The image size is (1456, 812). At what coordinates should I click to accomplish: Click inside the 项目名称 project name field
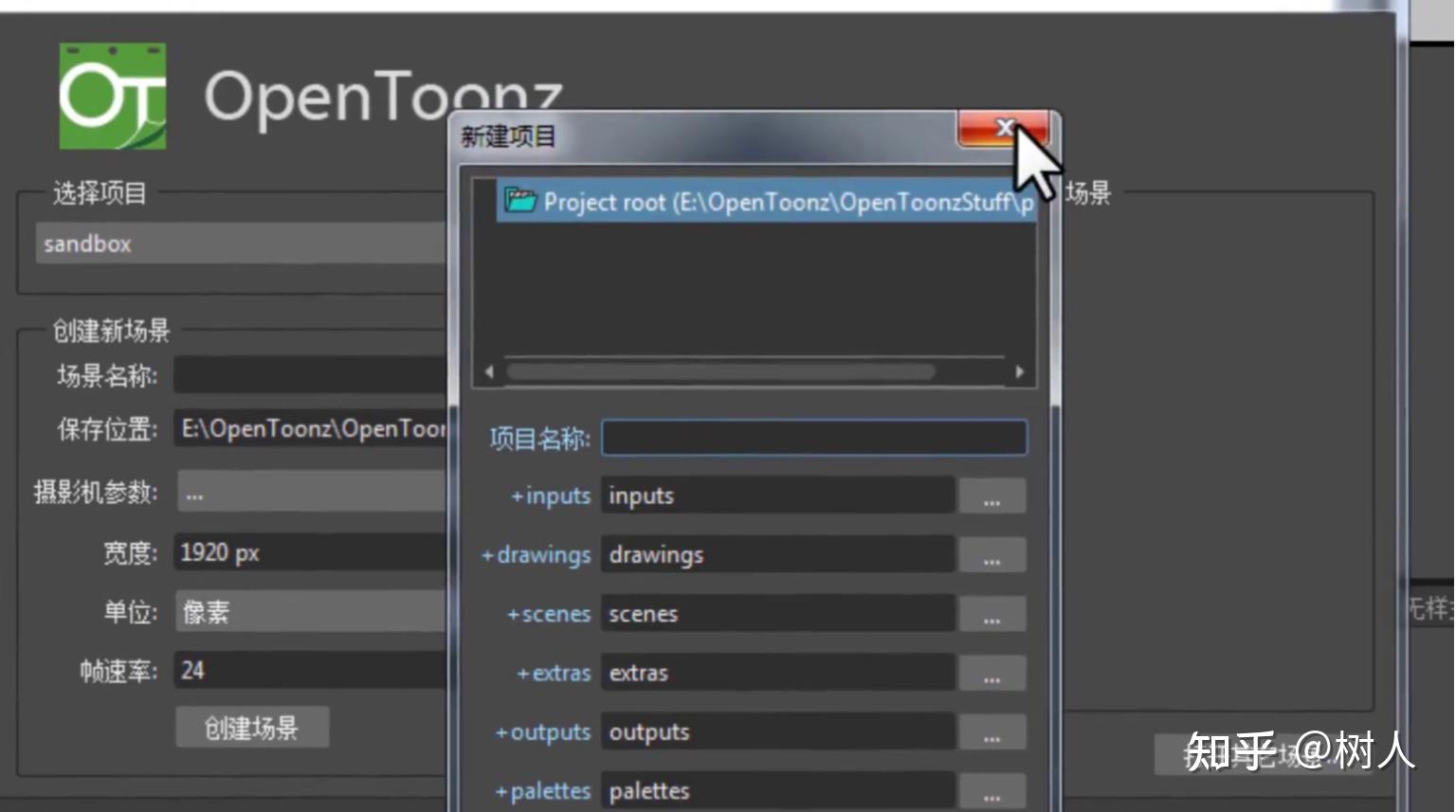(813, 437)
